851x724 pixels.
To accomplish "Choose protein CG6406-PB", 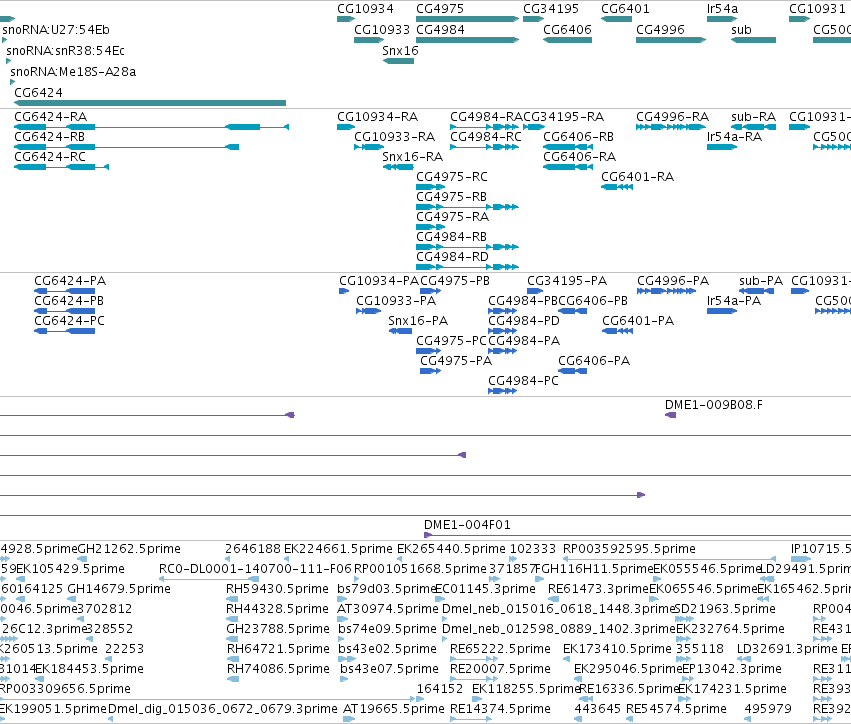I will click(x=572, y=312).
